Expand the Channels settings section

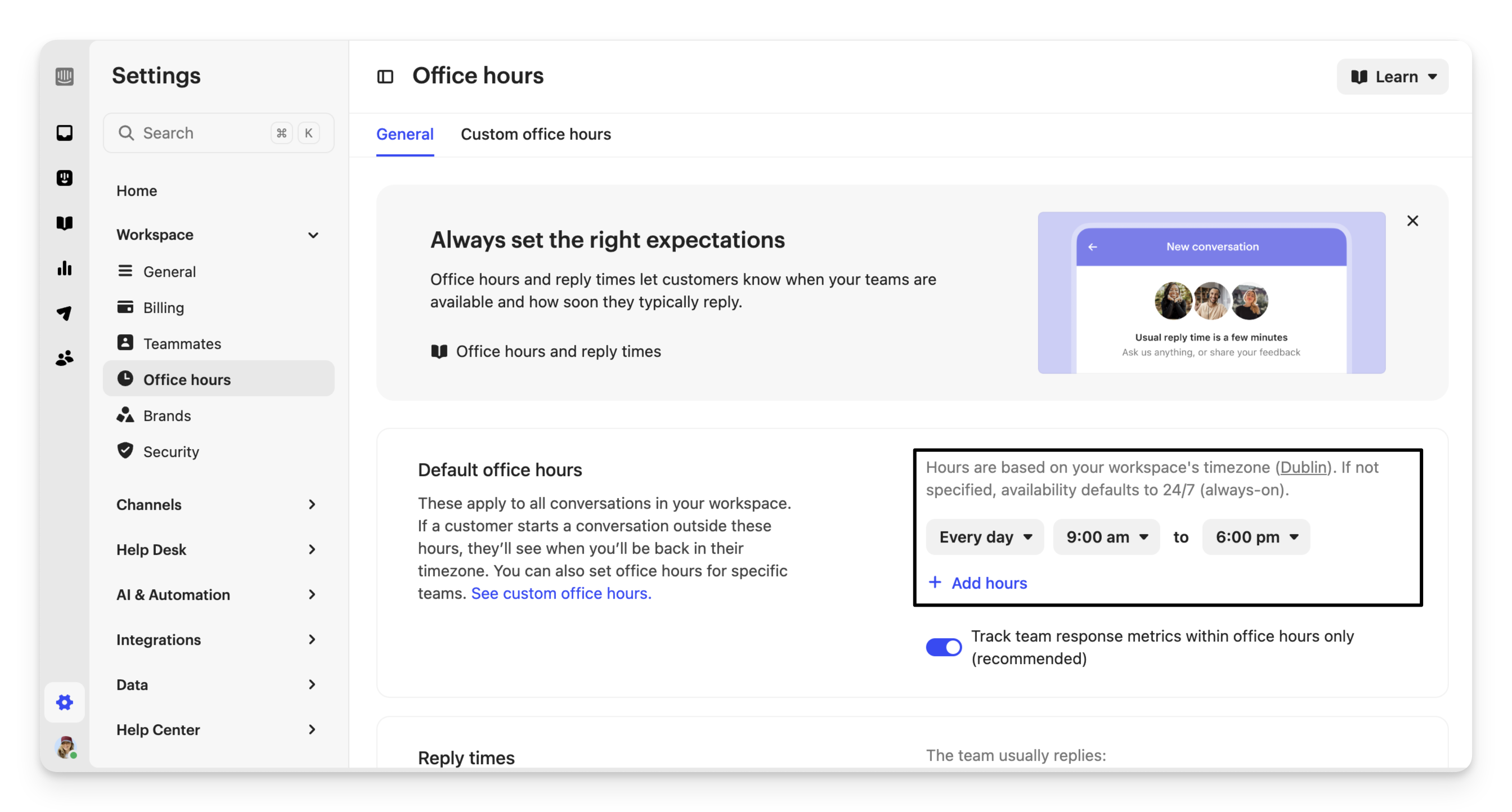217,504
